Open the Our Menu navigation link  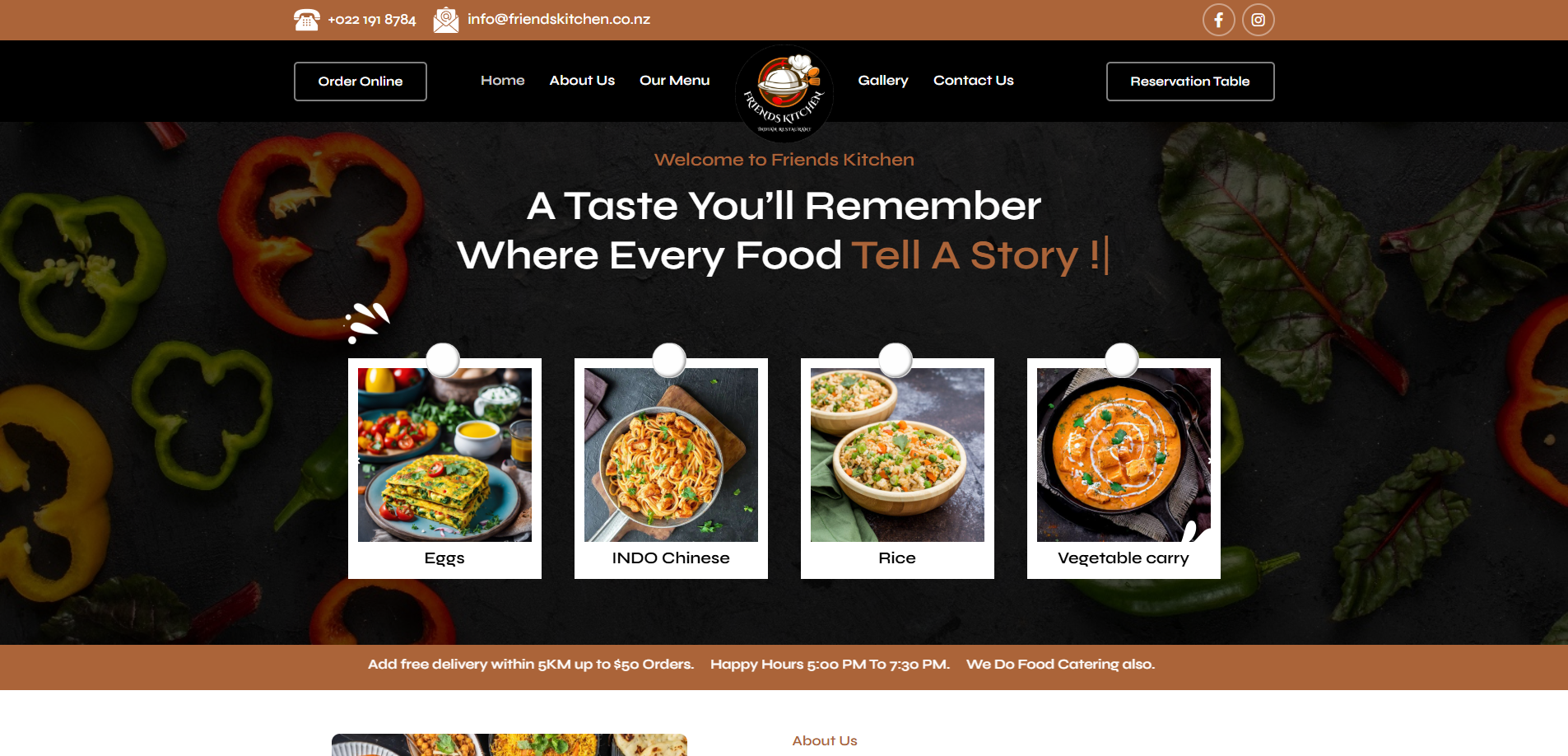point(674,81)
